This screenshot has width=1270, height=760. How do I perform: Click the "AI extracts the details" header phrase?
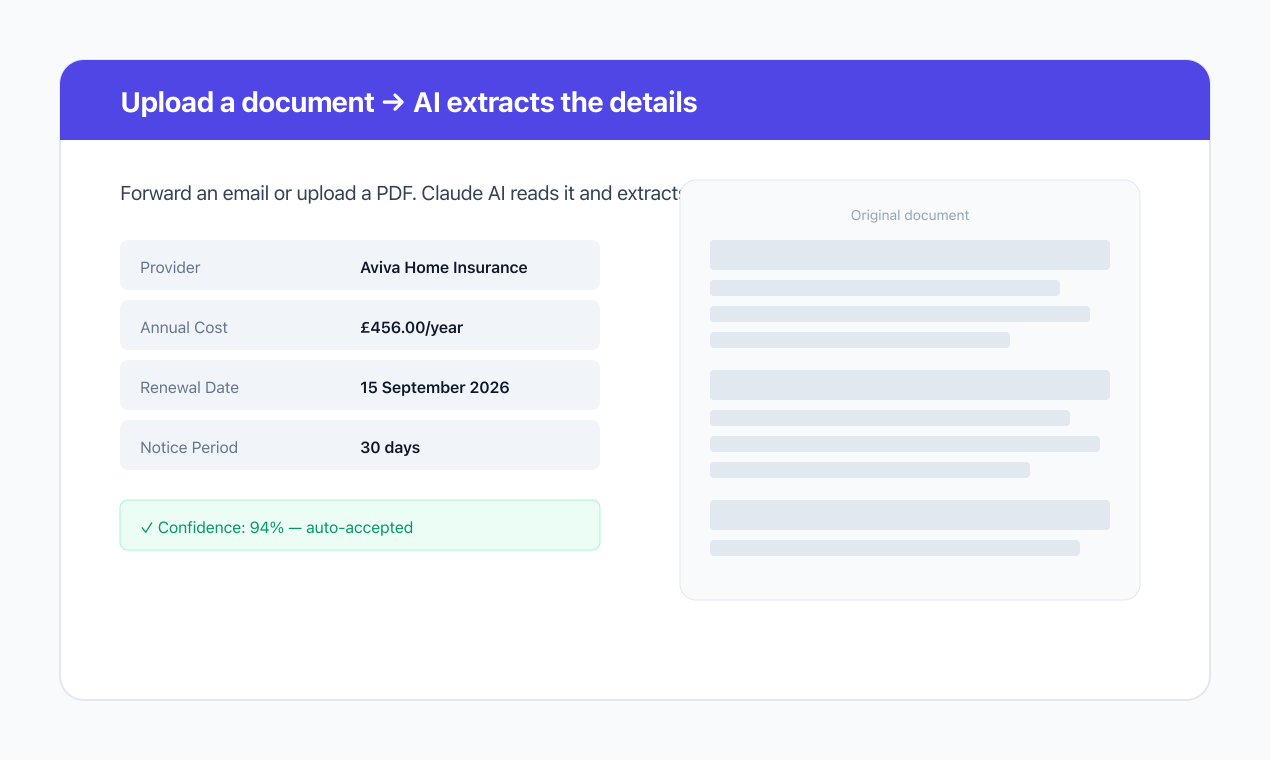point(555,102)
